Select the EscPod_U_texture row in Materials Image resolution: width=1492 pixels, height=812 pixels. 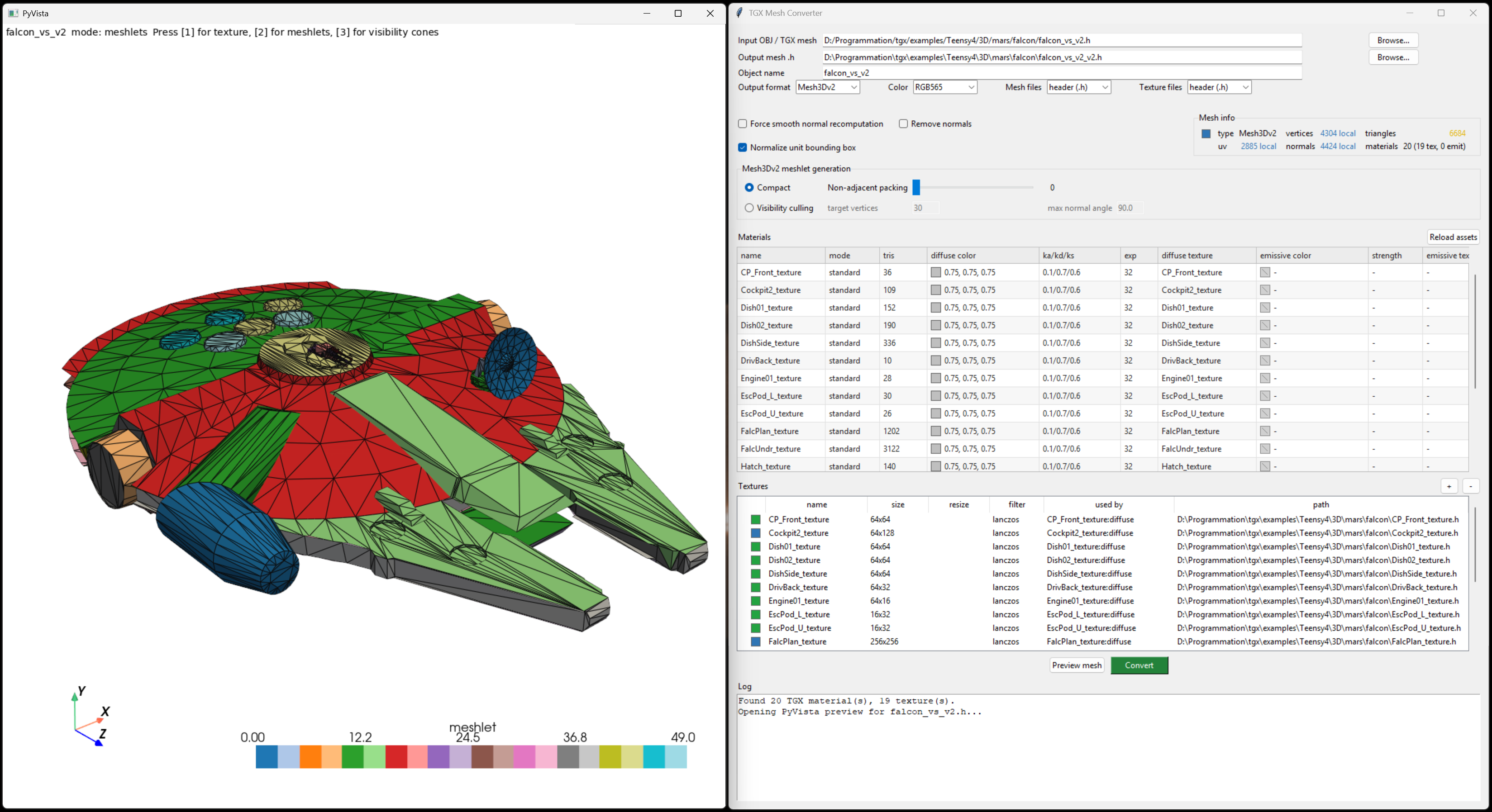1103,413
